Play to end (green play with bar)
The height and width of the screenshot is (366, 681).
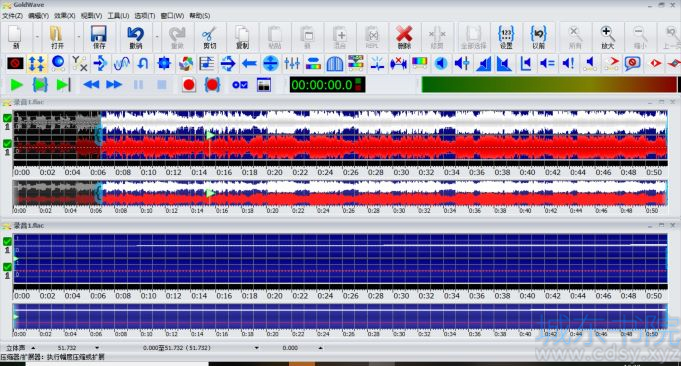pos(63,85)
